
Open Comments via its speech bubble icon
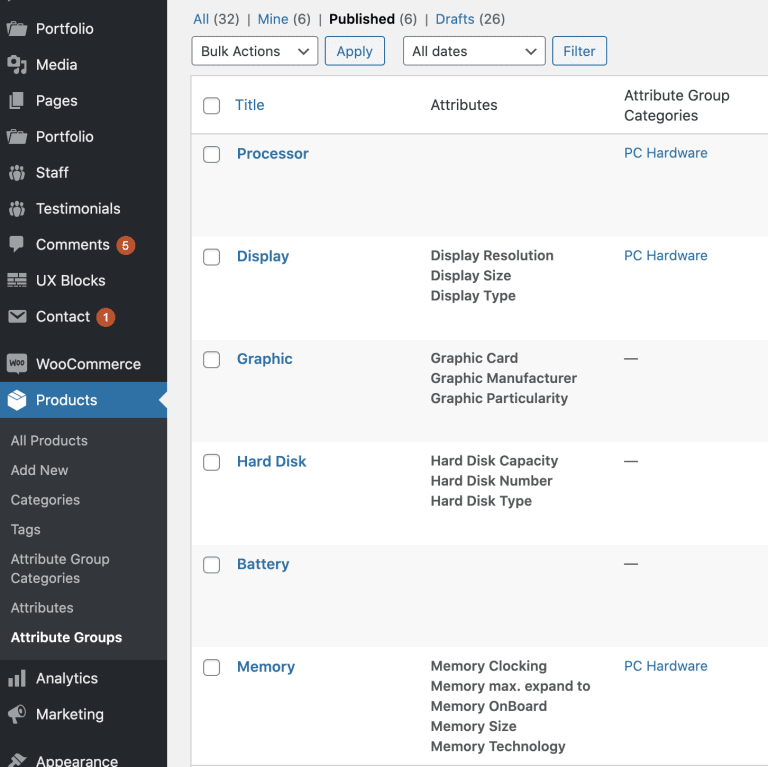point(17,245)
